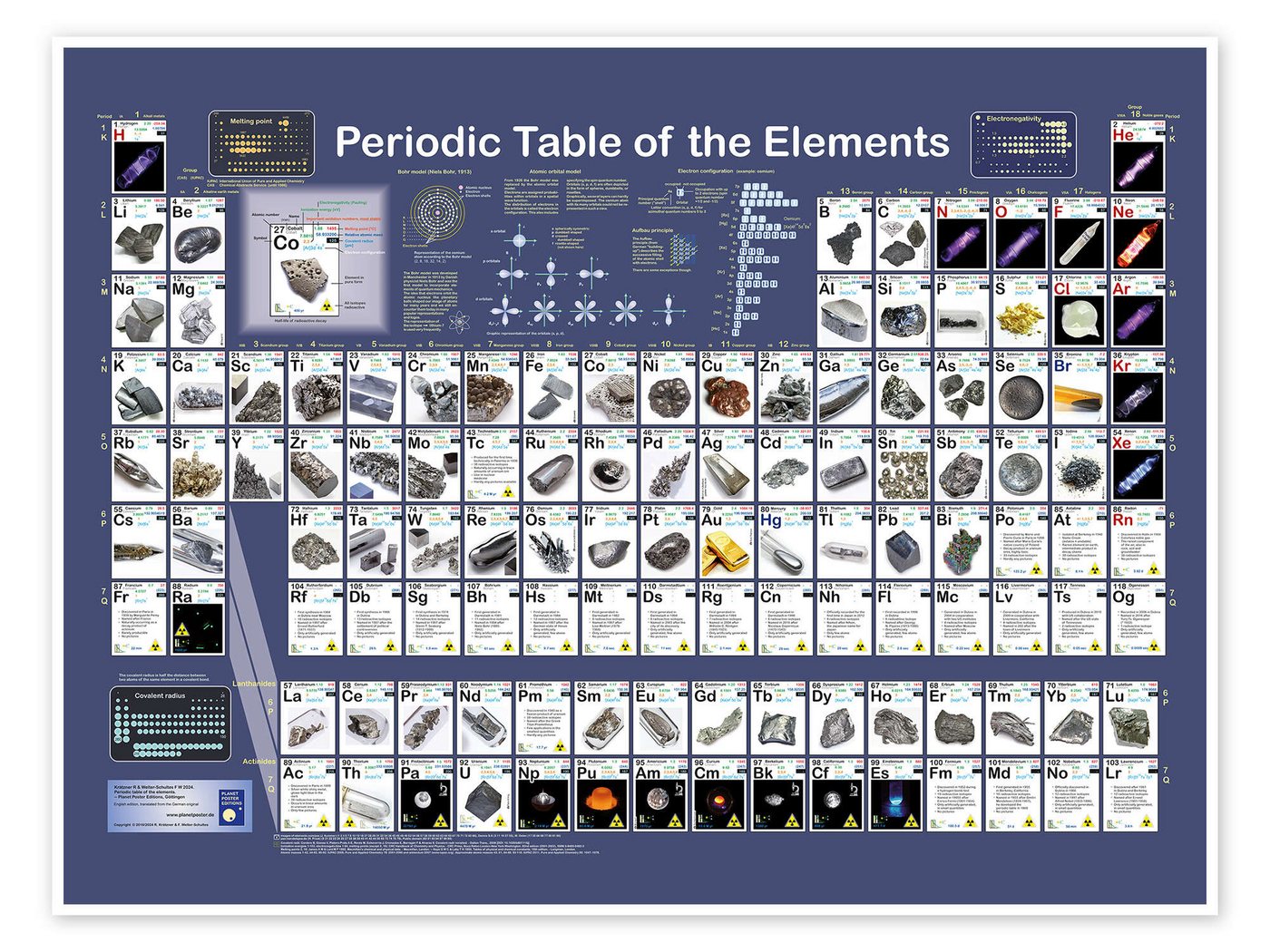Open the Chlorine (Cl) element card

click(x=1080, y=310)
